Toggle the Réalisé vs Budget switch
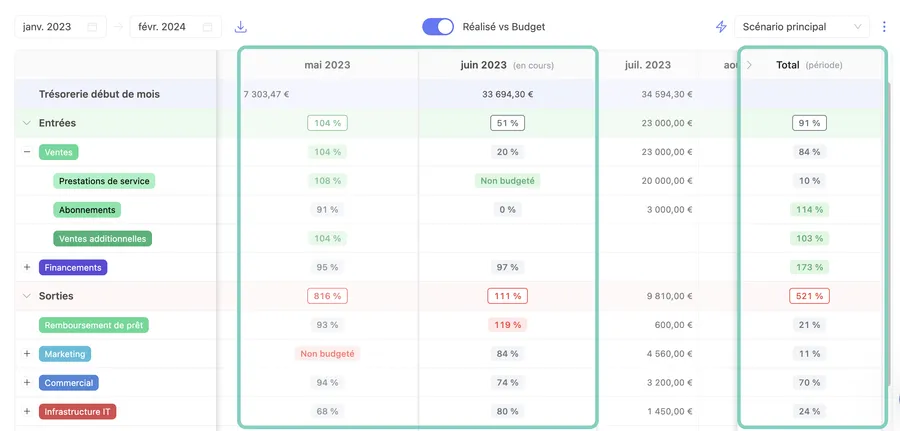 (x=438, y=27)
